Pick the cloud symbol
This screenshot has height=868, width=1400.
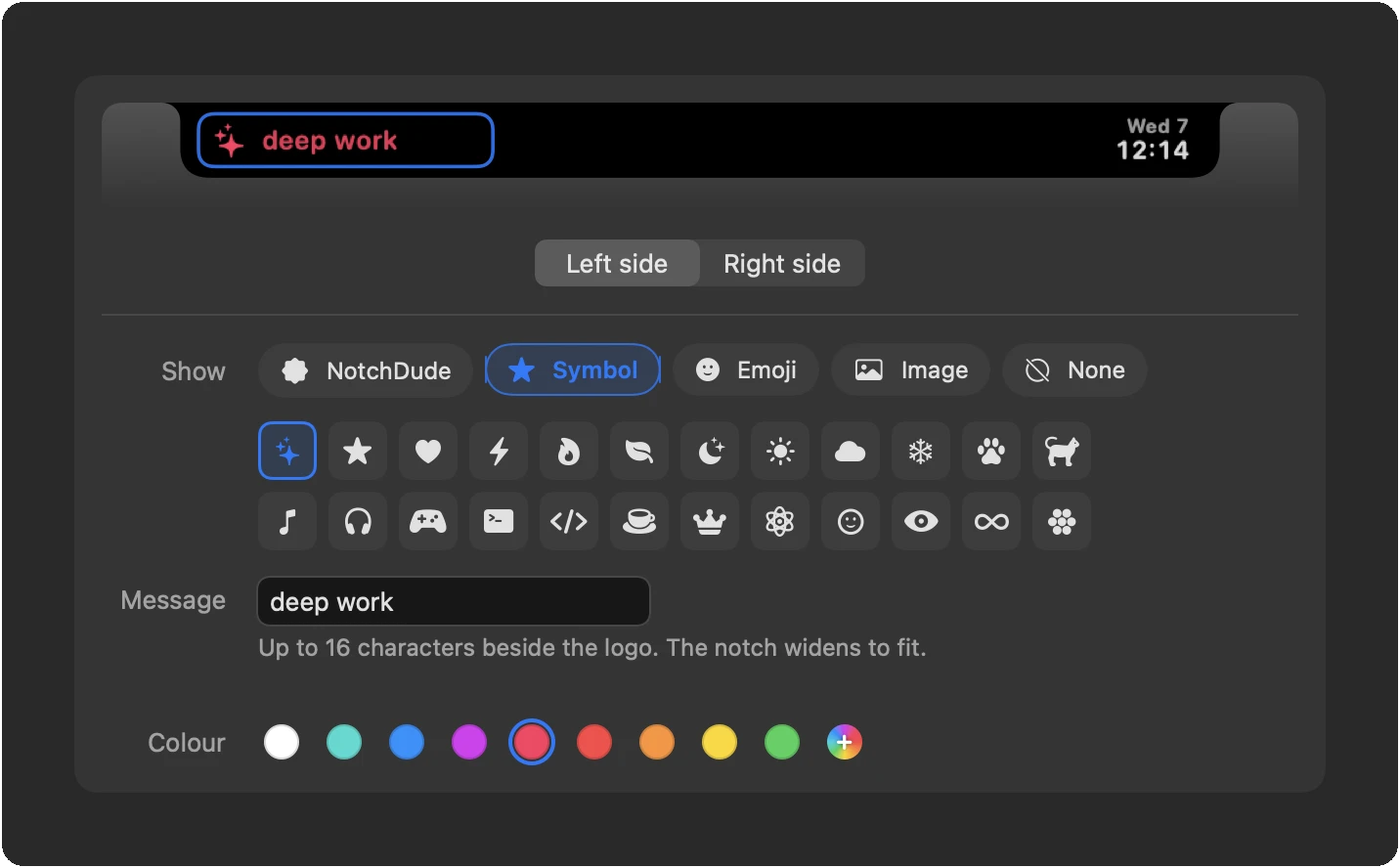tap(851, 451)
